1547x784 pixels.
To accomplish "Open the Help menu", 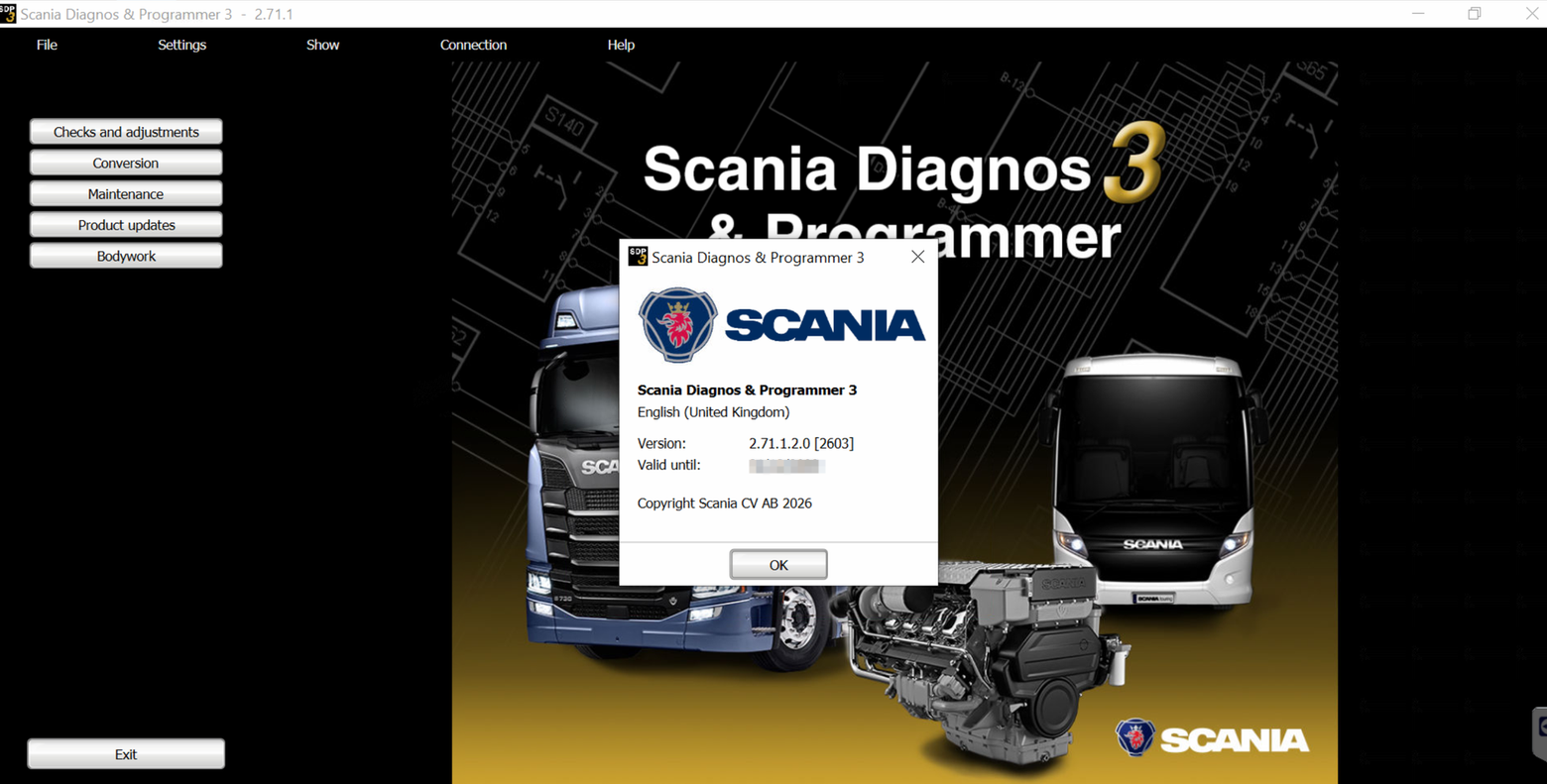I will [x=621, y=45].
